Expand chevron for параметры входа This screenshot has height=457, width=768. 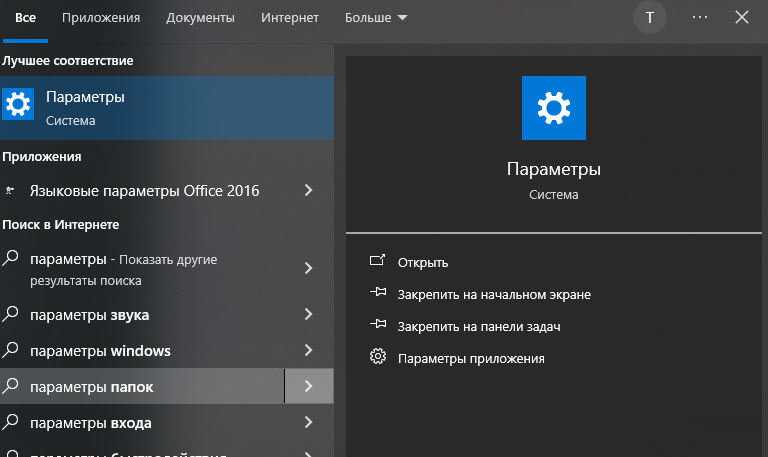309,422
